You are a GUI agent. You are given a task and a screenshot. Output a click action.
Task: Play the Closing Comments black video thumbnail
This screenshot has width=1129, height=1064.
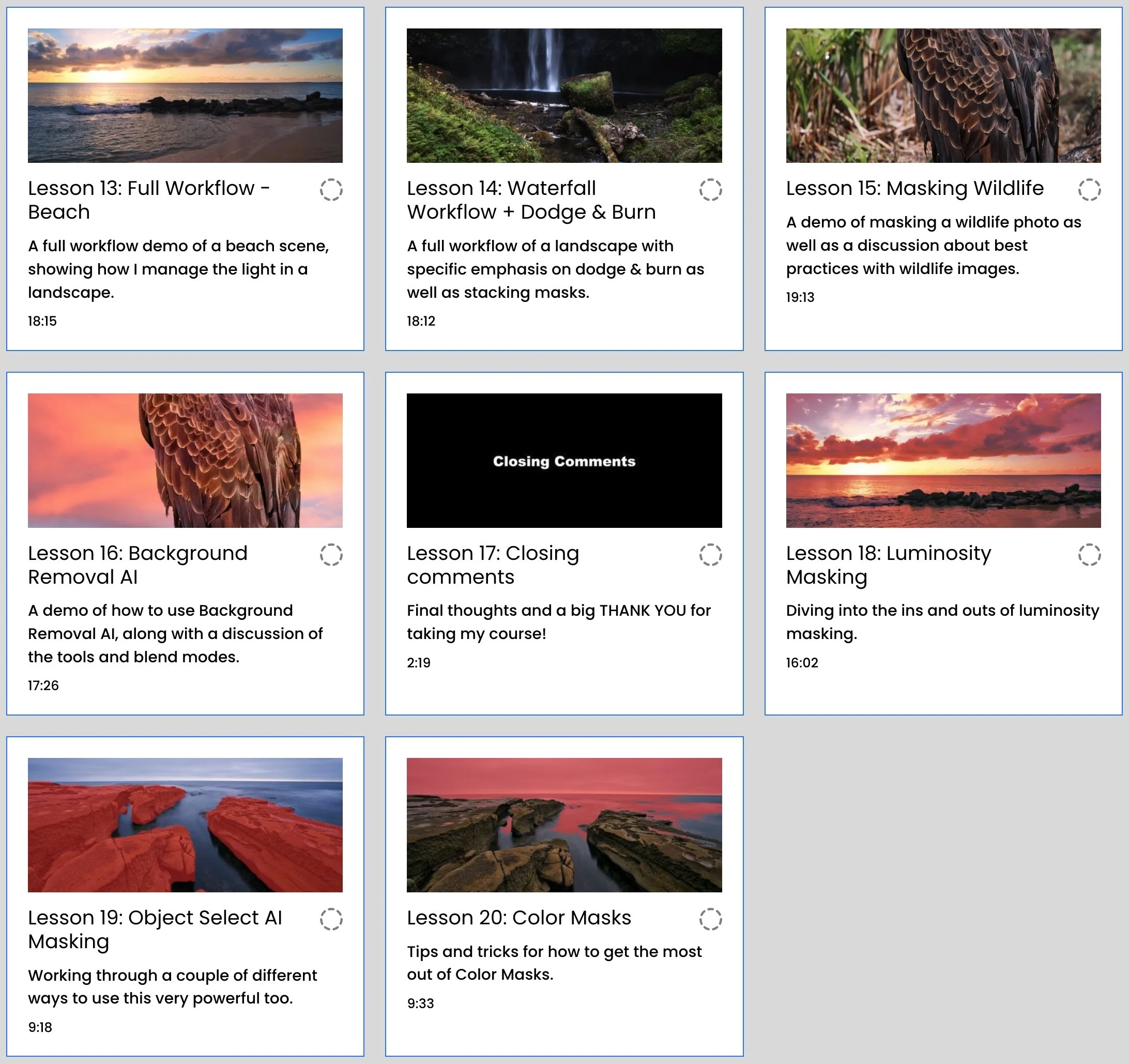pyautogui.click(x=564, y=460)
